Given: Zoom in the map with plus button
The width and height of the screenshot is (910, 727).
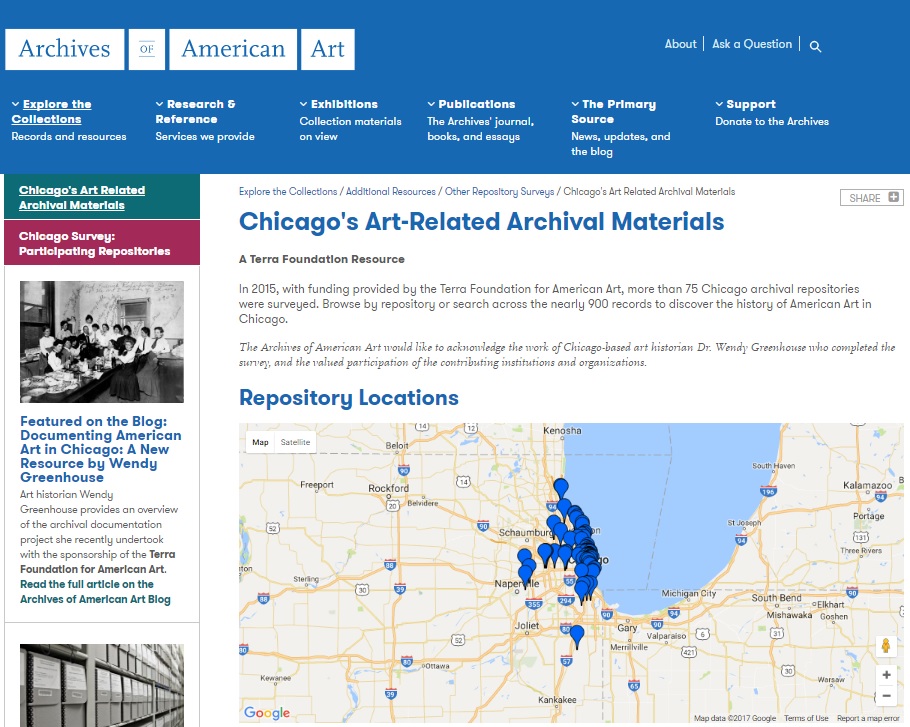Looking at the screenshot, I should [x=886, y=675].
